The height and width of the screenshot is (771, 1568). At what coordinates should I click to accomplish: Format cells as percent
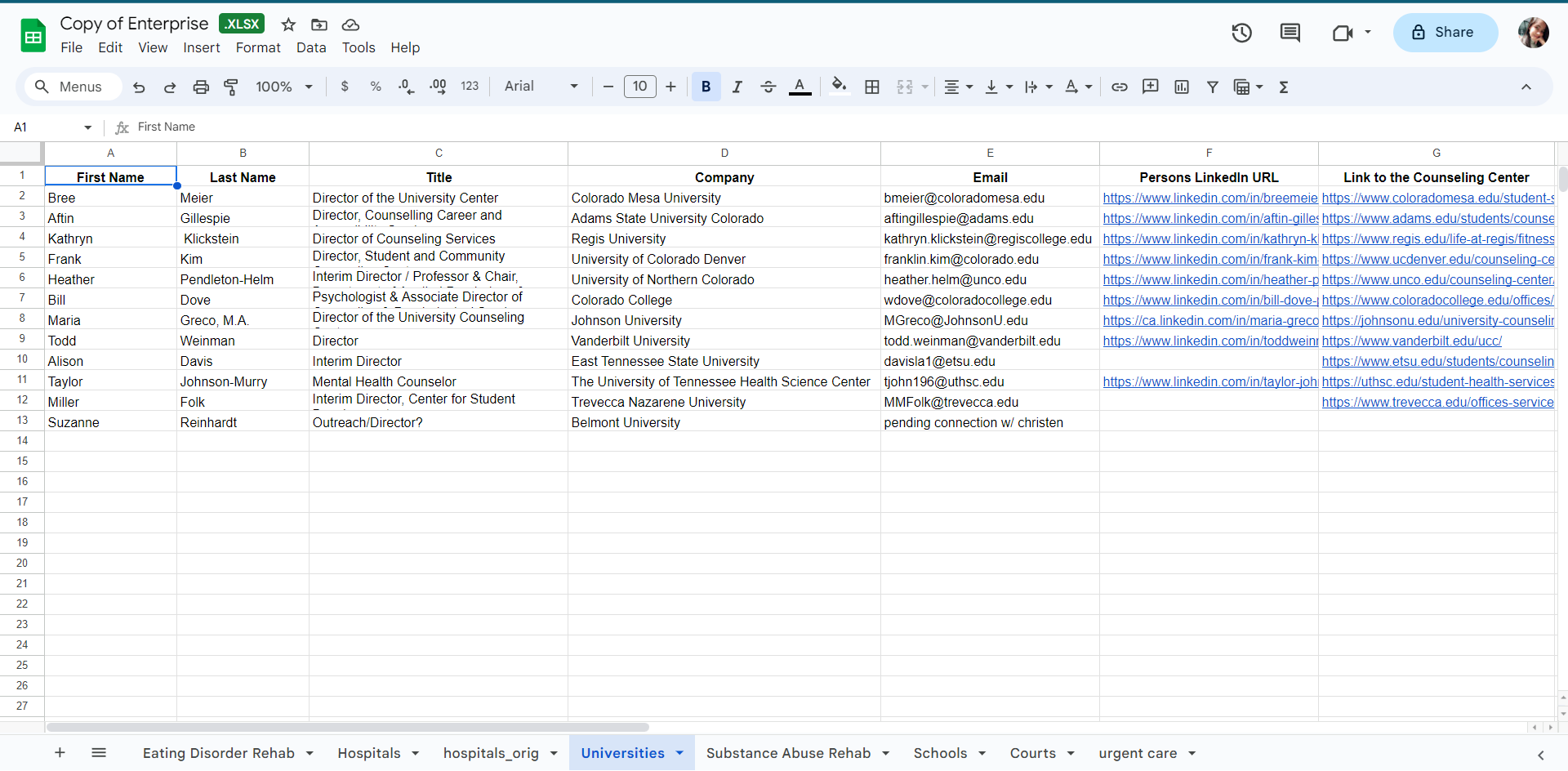pyautogui.click(x=376, y=87)
